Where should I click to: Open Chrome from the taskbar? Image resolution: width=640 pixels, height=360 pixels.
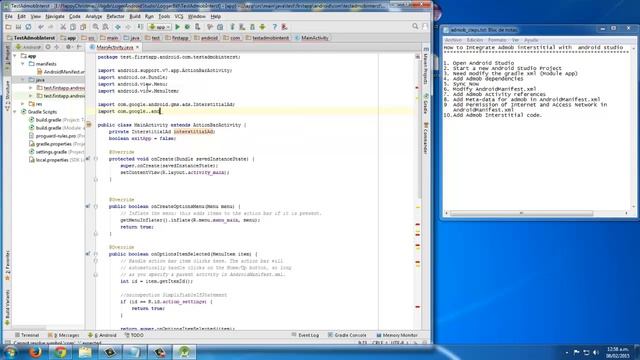[x=60, y=352]
